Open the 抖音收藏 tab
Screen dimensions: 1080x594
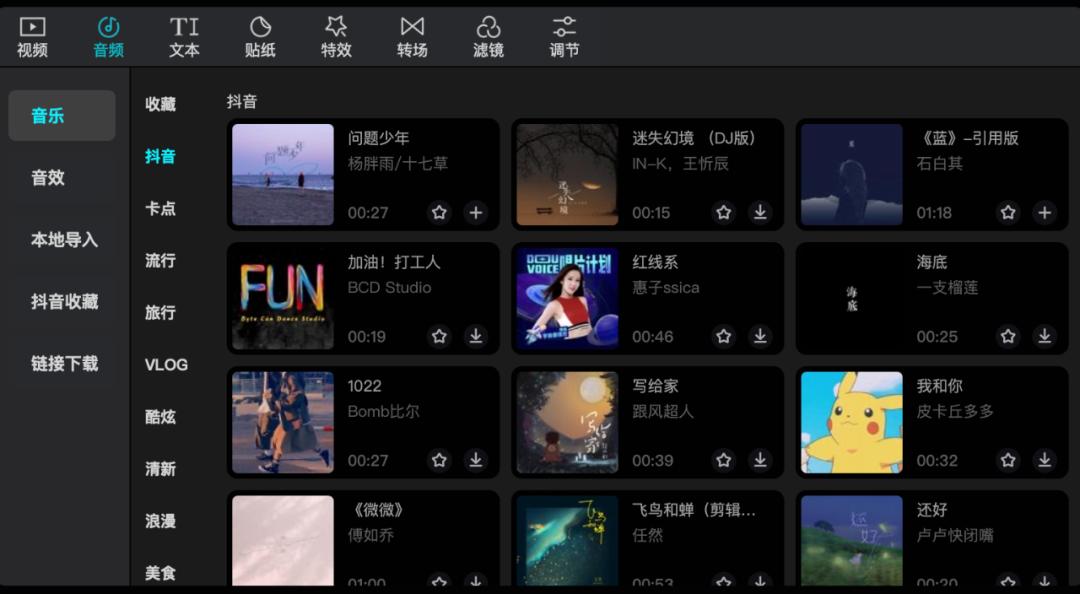click(61, 303)
